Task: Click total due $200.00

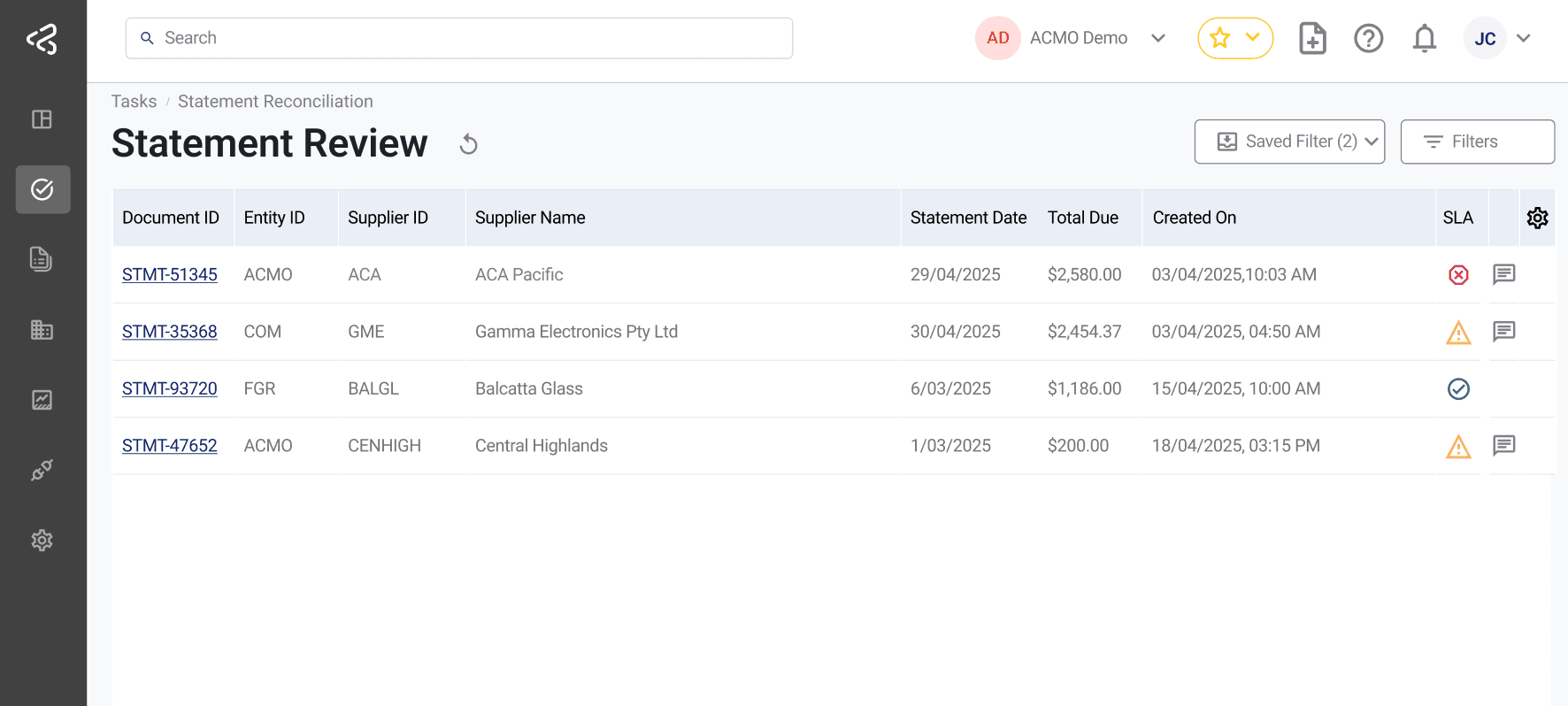Action: (x=1078, y=445)
